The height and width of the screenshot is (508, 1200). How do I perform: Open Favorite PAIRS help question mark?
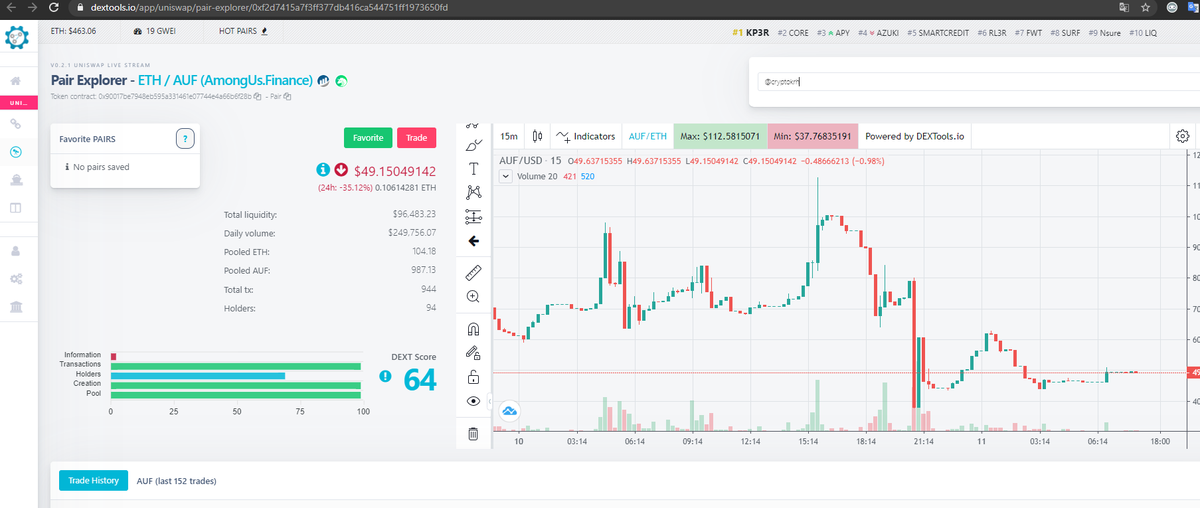(184, 138)
